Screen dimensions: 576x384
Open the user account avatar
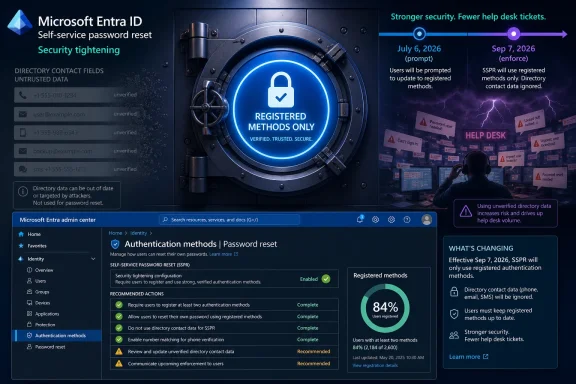(x=426, y=220)
